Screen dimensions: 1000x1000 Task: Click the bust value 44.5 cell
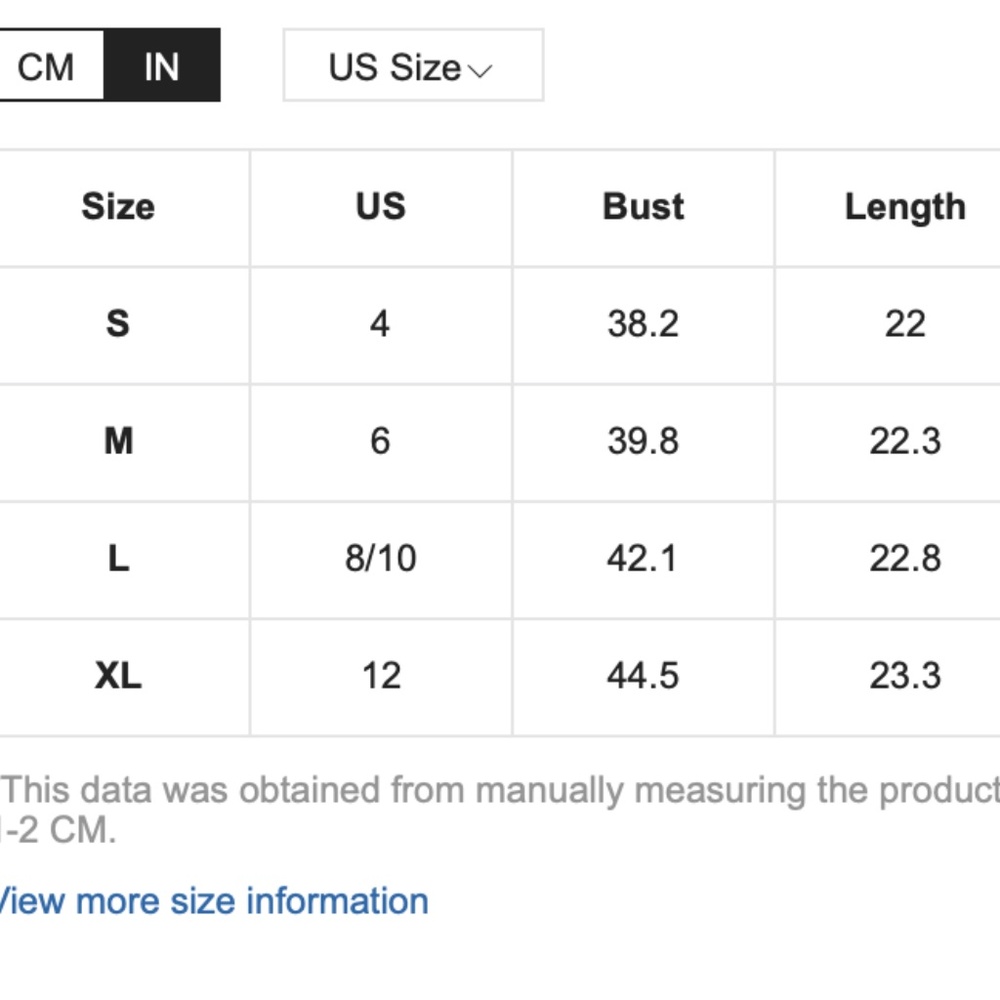point(643,676)
